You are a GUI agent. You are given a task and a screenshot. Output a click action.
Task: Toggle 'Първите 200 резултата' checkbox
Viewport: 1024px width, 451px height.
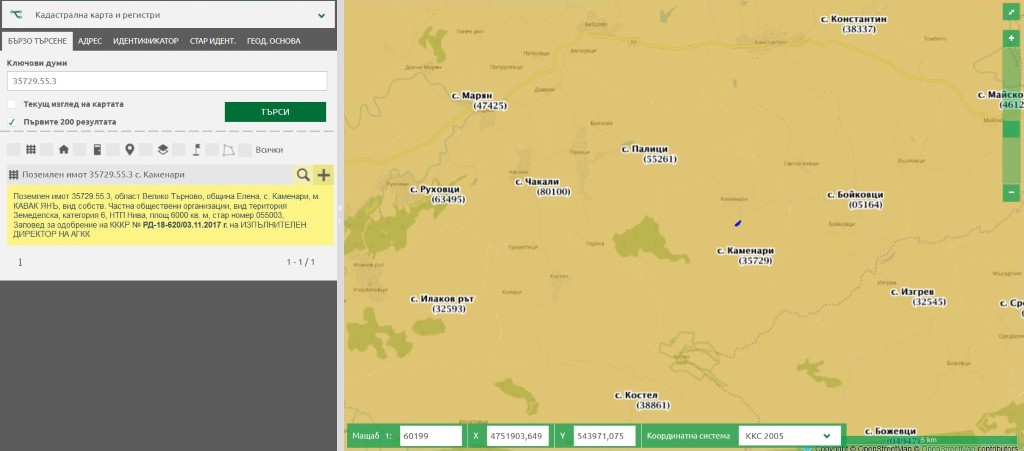[12, 122]
